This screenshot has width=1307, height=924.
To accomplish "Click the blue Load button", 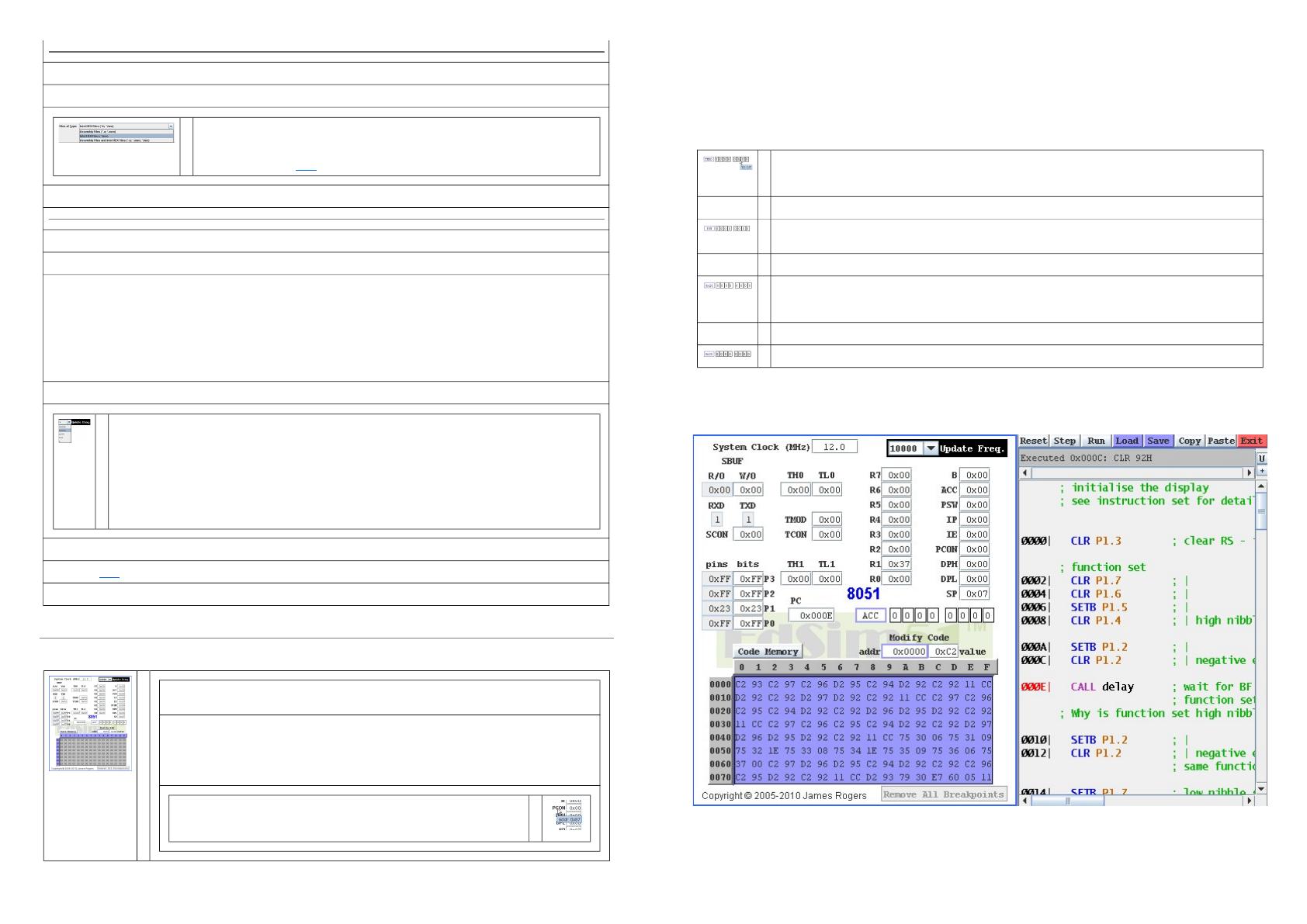I will coord(1127,441).
